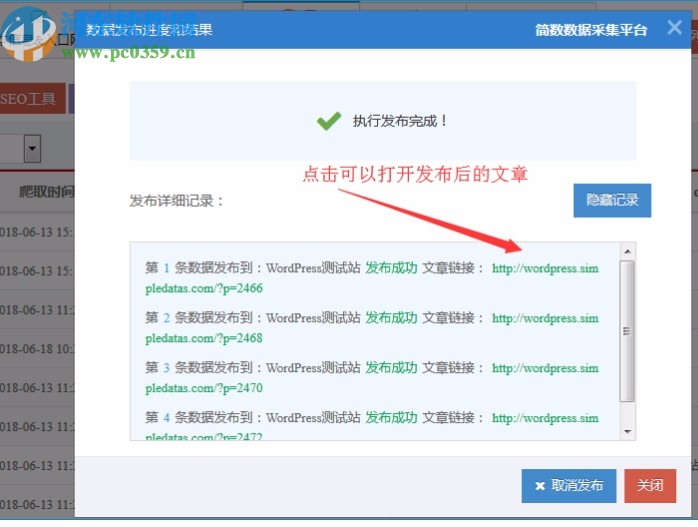Click the 发布详细记录 label
The width and height of the screenshot is (698, 527).
(x=177, y=201)
